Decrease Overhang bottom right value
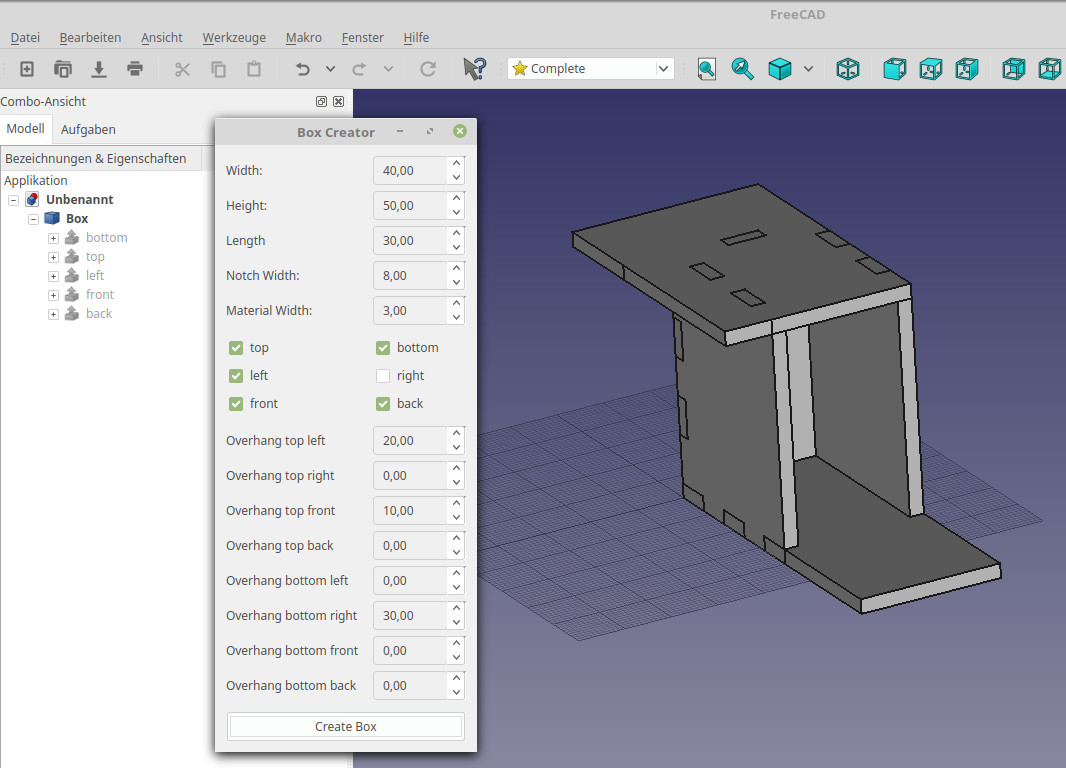The width and height of the screenshot is (1066, 768). [456, 623]
